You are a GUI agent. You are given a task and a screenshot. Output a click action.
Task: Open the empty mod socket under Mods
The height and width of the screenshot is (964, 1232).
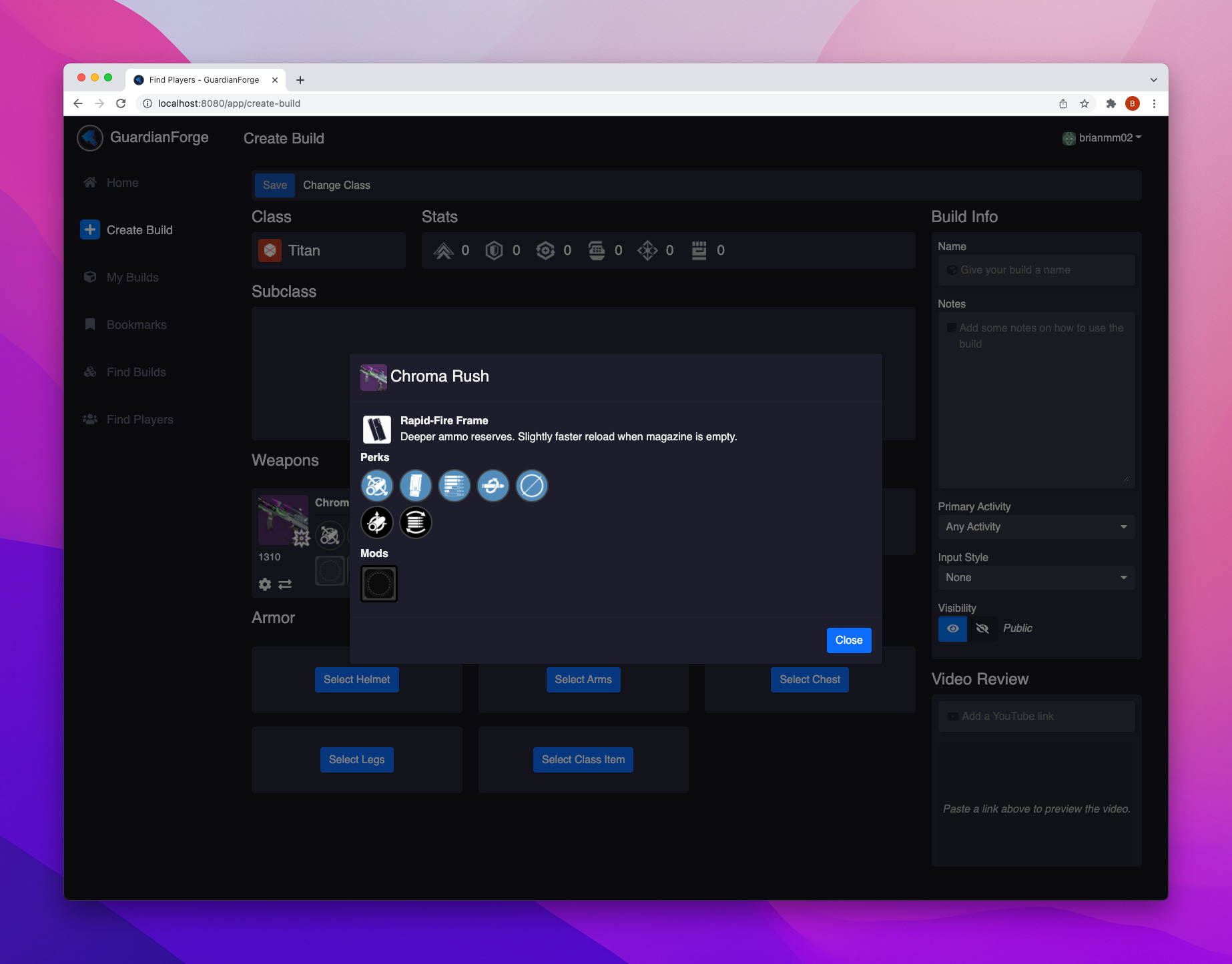pos(379,584)
